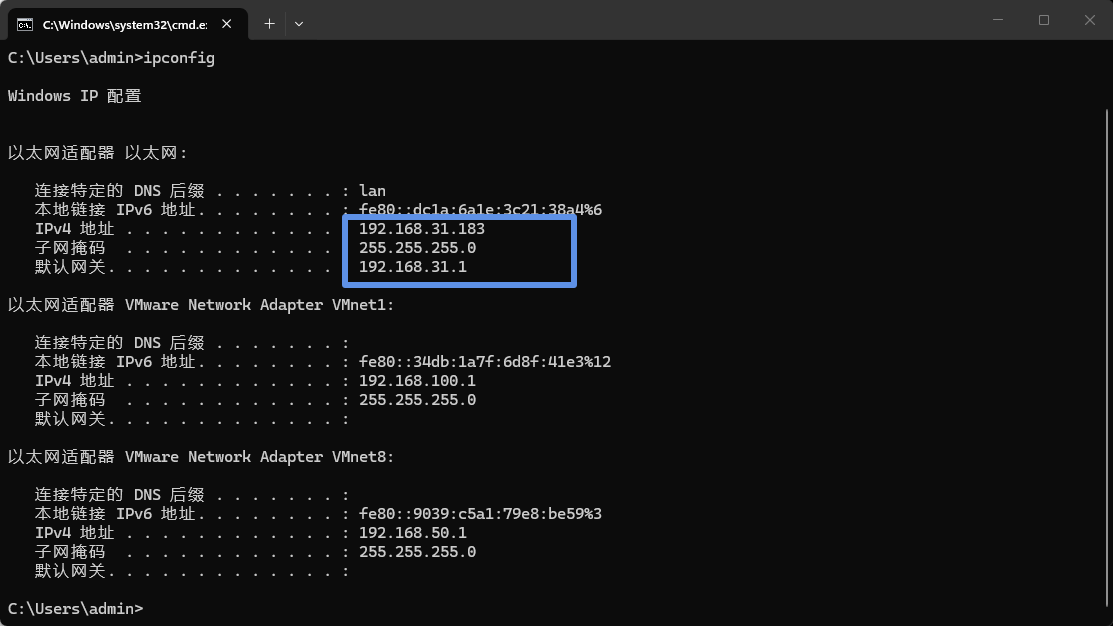
Task: Click the "Windows IP 配置" heading line
Action: [x=74, y=96]
